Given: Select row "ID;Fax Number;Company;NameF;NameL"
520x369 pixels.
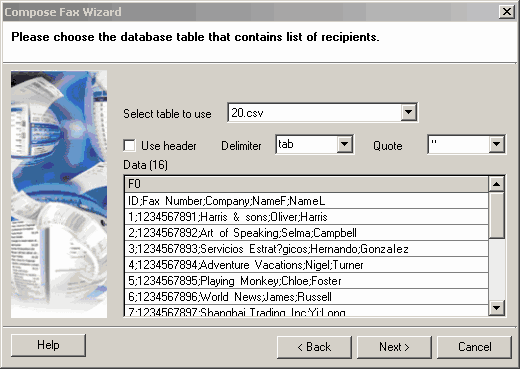Looking at the screenshot, I should click(x=306, y=201).
